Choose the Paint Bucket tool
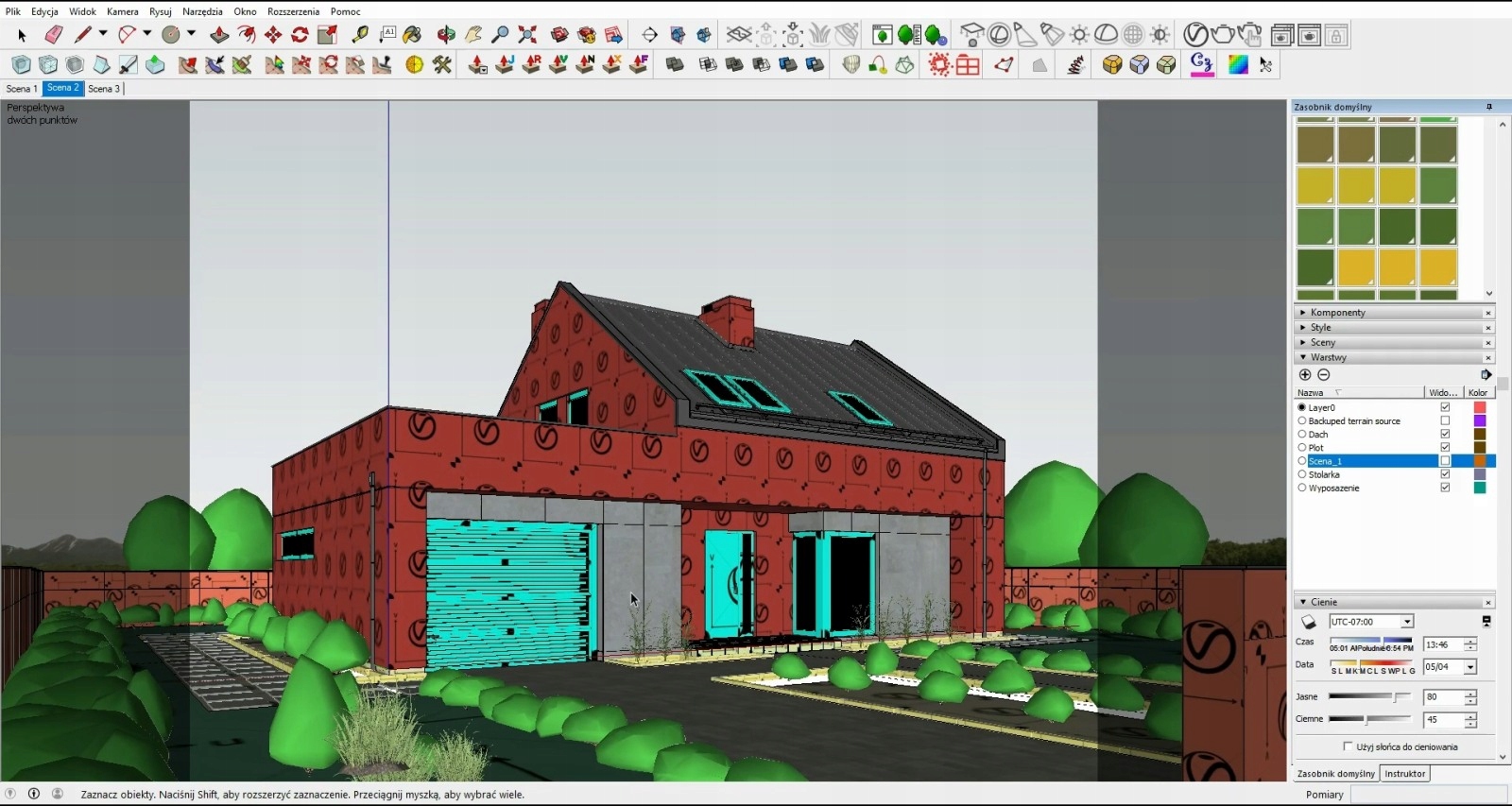Screen dimensions: 1512x806 pos(412,35)
